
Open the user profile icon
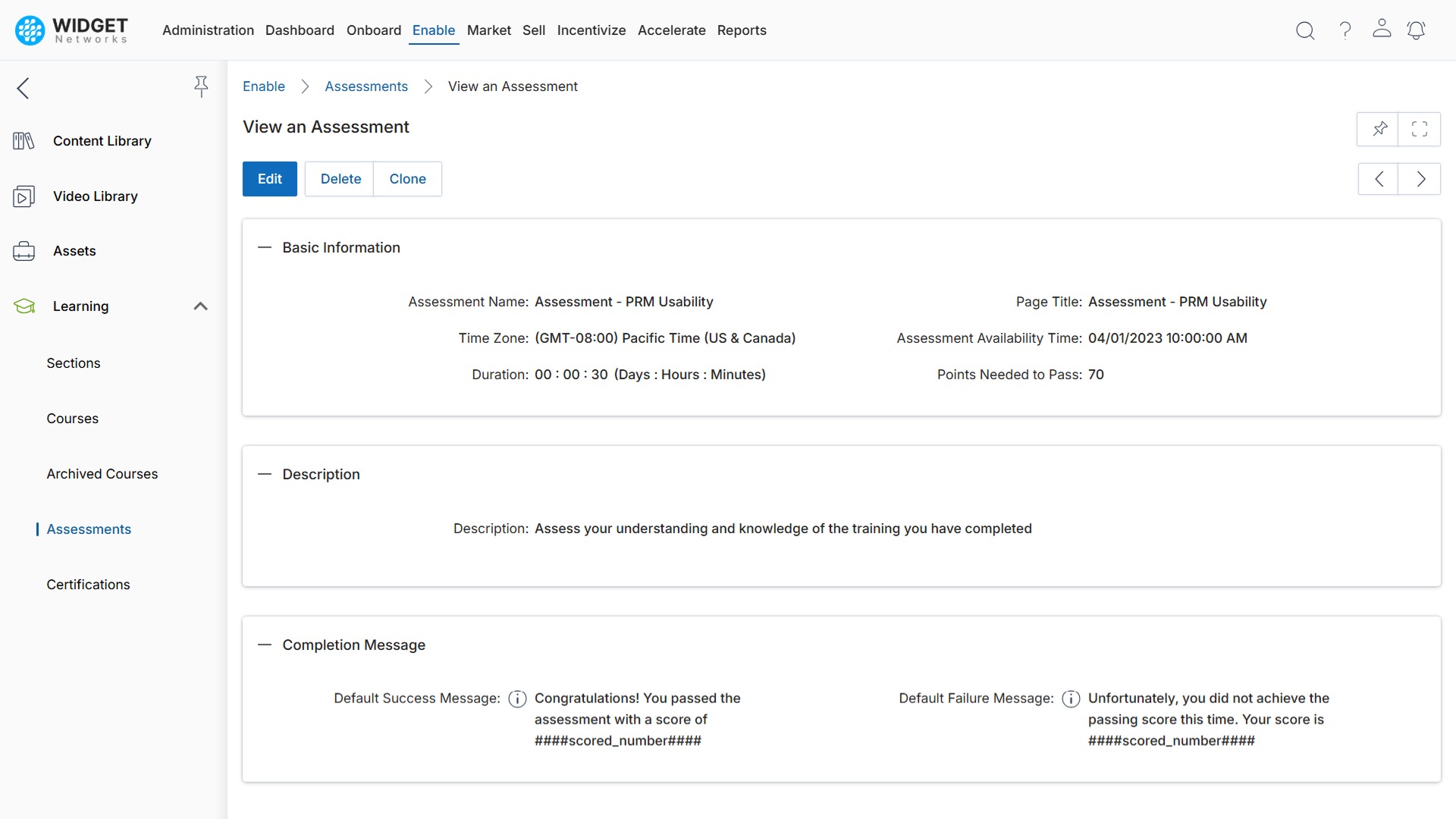tap(1382, 30)
